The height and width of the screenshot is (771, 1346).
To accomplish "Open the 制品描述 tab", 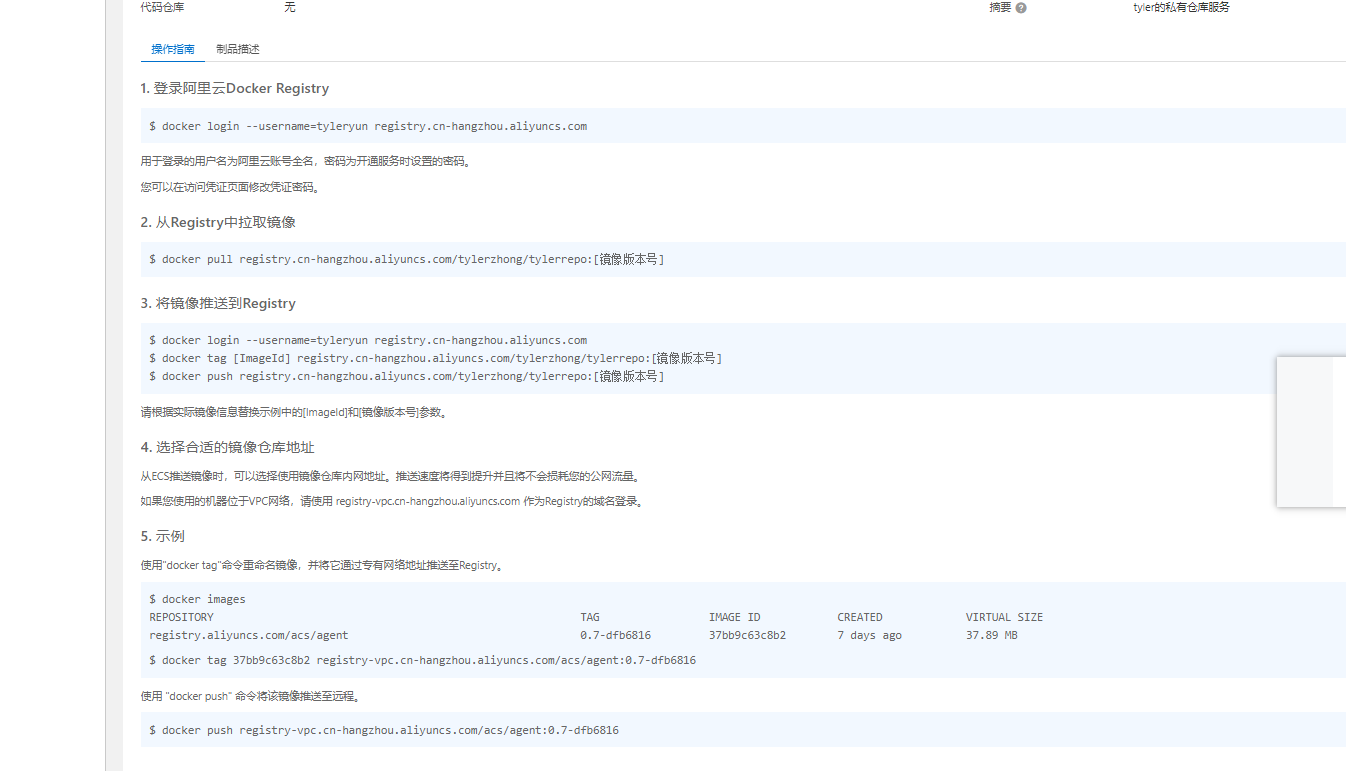I will (x=238, y=49).
